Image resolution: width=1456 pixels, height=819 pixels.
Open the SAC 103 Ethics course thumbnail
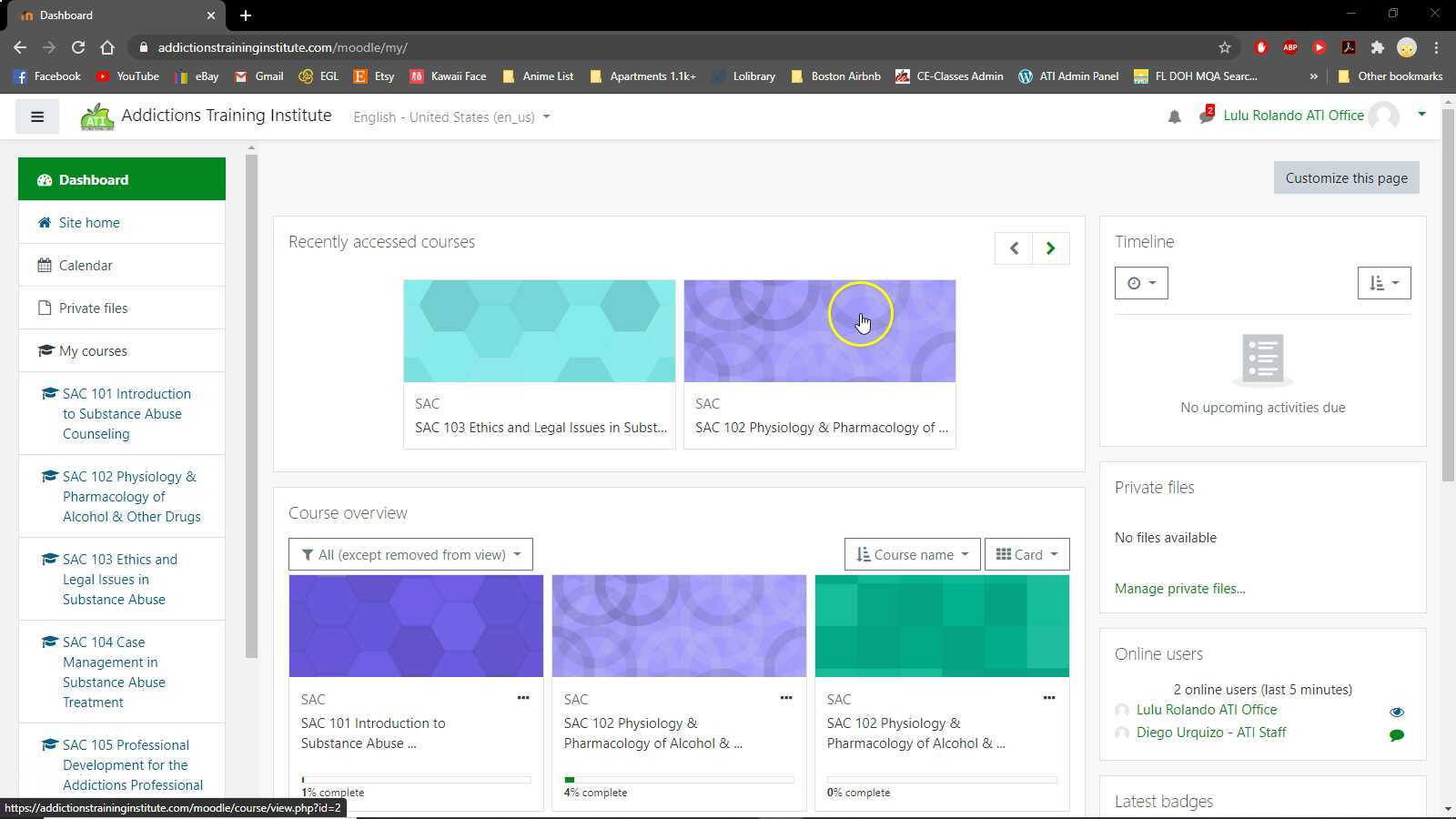point(539,330)
